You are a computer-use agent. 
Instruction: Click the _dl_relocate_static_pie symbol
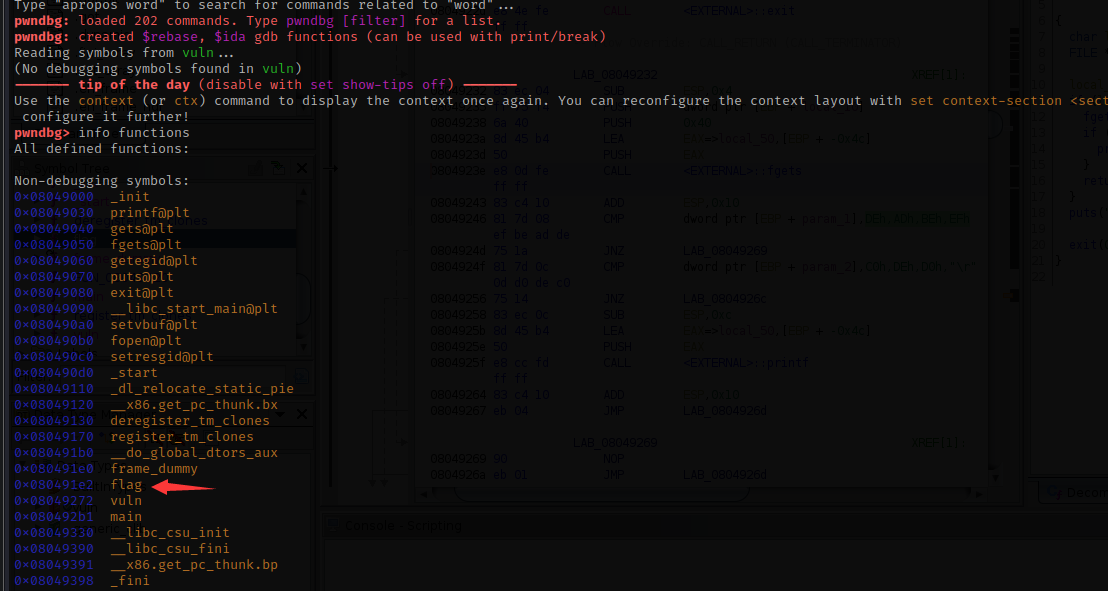(201, 388)
